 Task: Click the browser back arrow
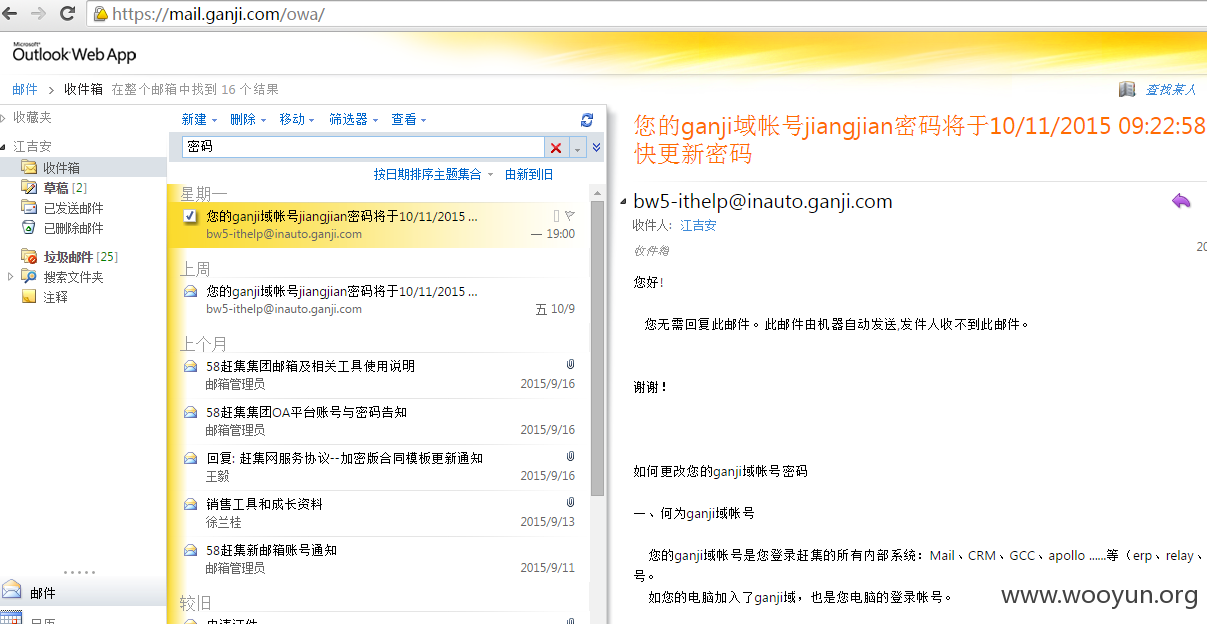click(11, 14)
